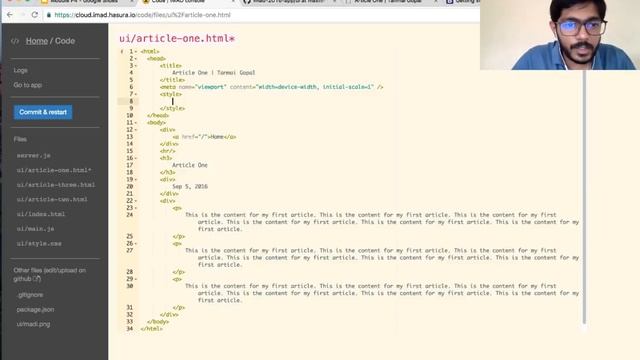
Task: Click the code brackets icon beside Home
Action: click(x=15, y=41)
